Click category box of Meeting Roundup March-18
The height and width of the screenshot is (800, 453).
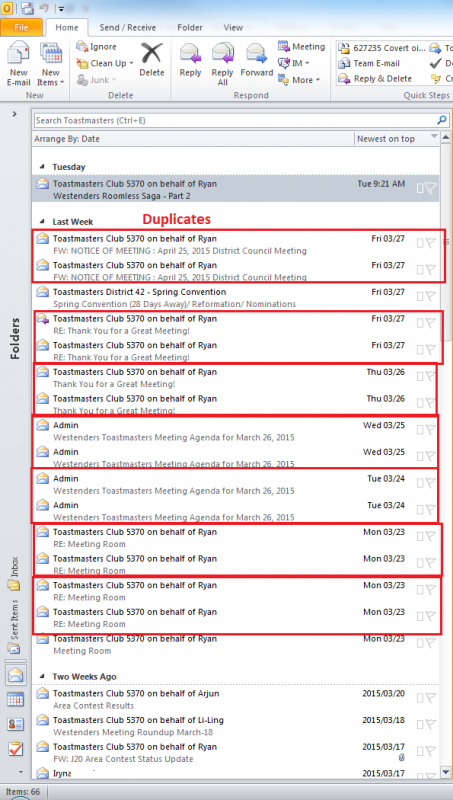pos(420,725)
